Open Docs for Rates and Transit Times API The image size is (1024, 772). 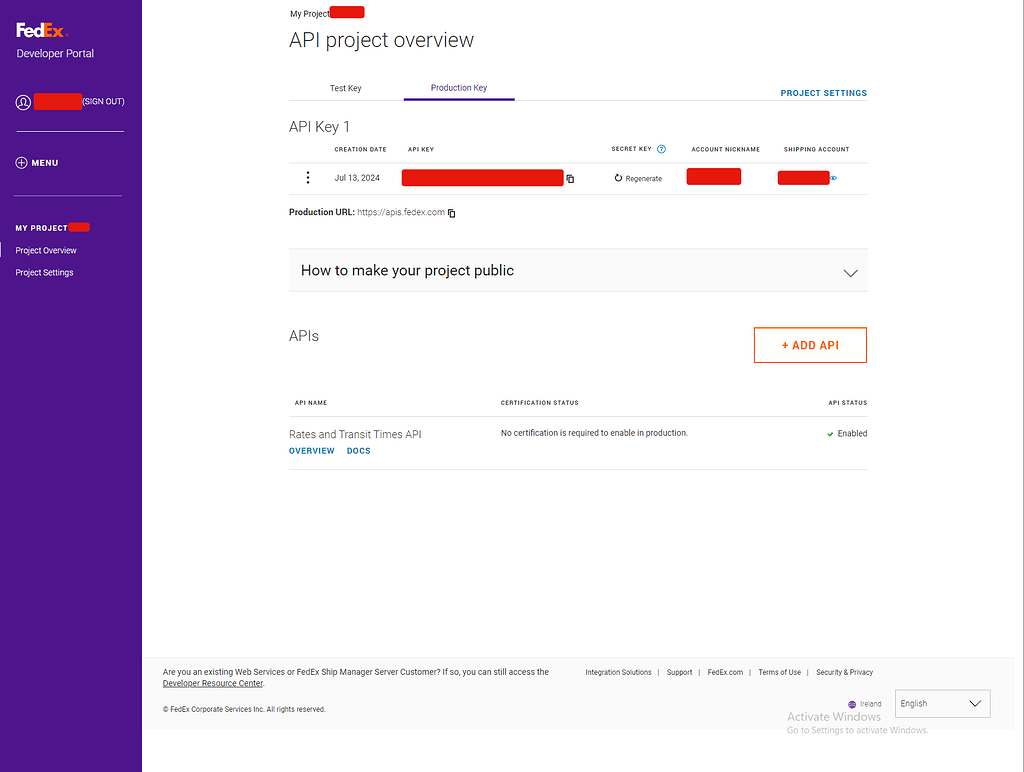(358, 451)
